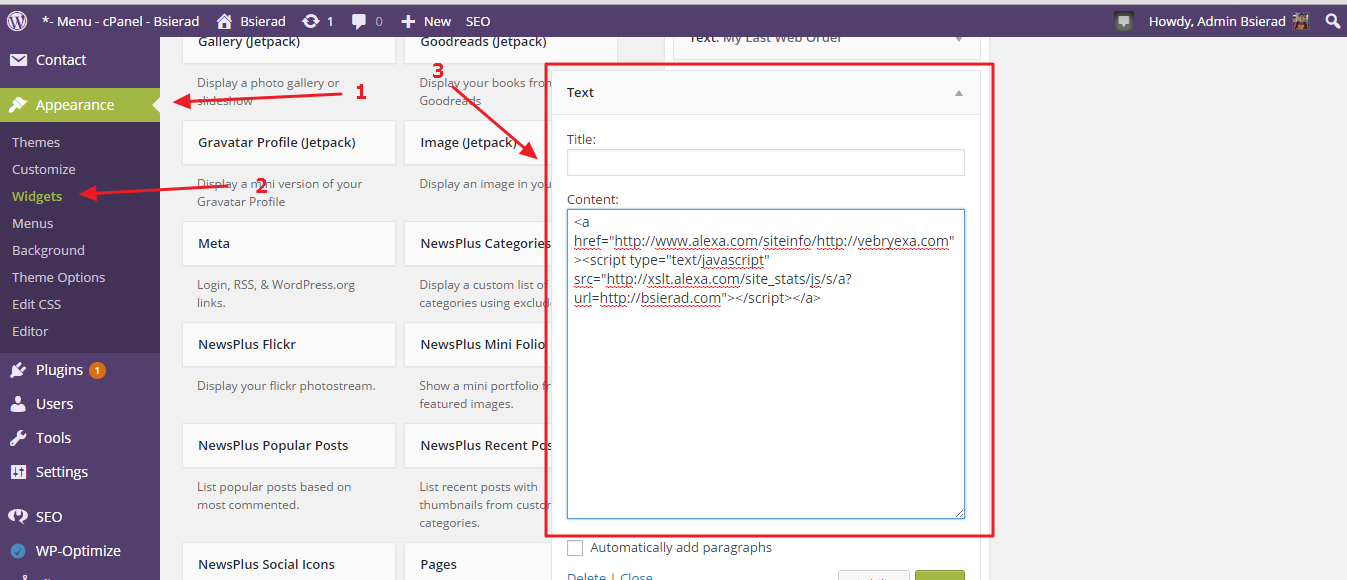The image size is (1347, 580).
Task: Select the NewsPlus Social Icons widget
Action: pos(290,562)
